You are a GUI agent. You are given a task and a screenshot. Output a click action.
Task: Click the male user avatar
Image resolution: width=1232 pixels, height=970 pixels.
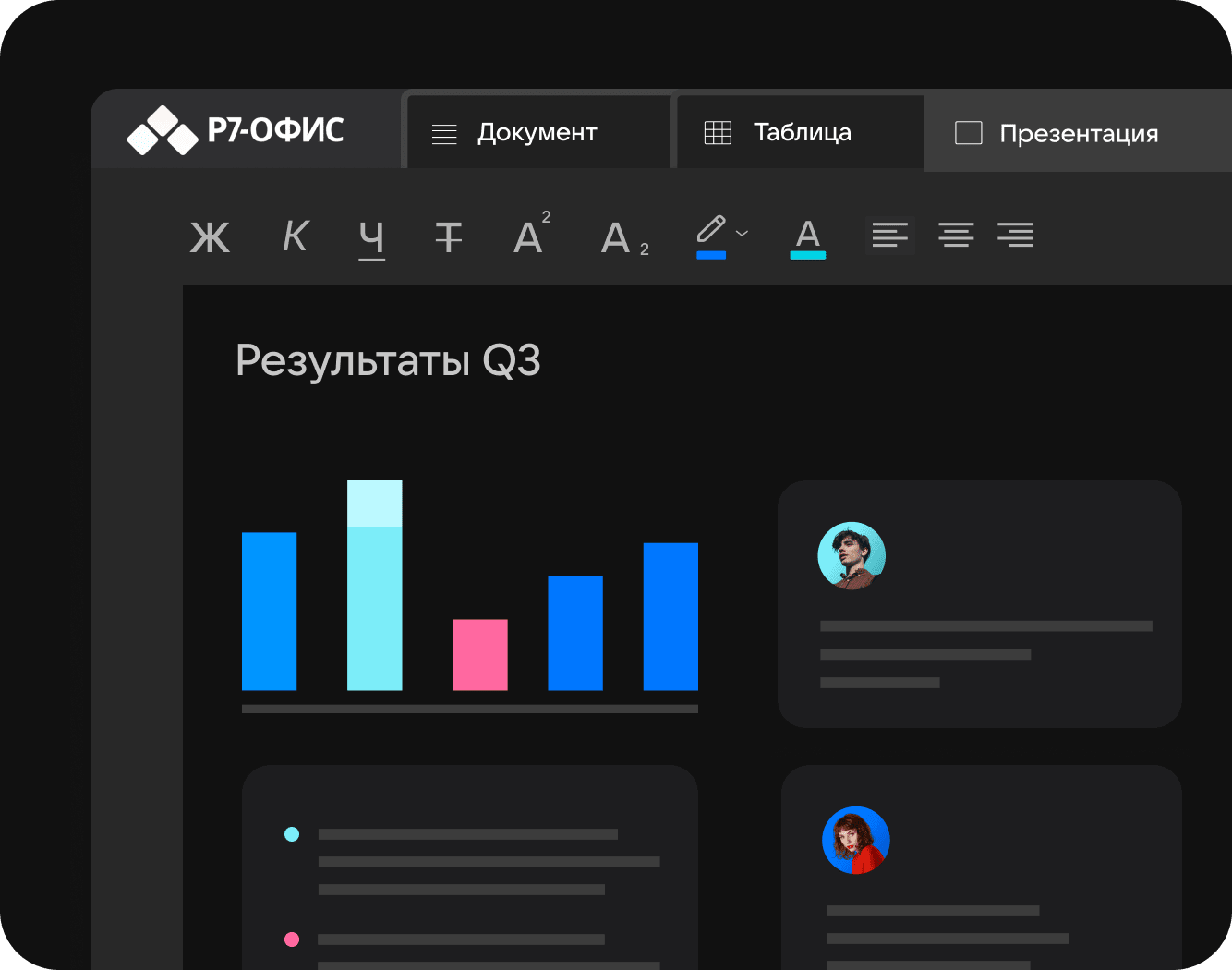coord(852,555)
